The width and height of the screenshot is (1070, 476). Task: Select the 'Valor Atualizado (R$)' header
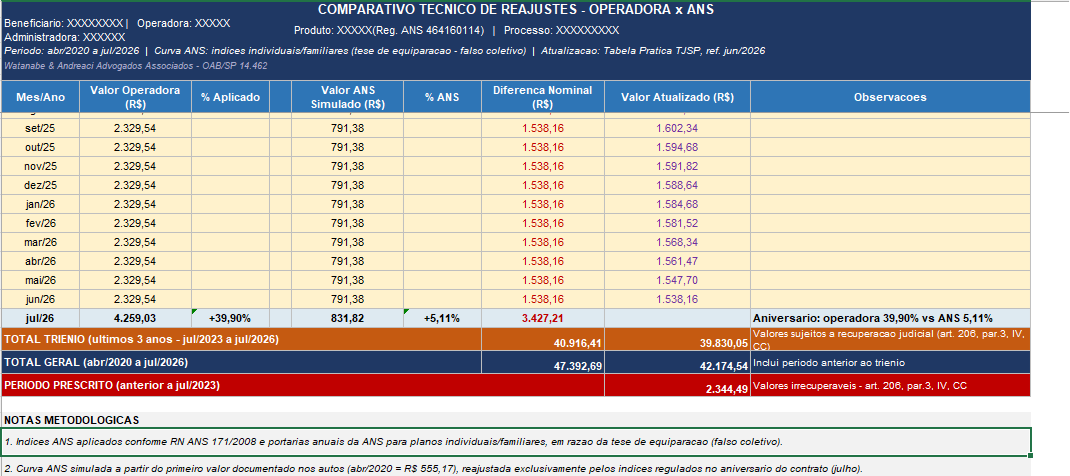677,97
